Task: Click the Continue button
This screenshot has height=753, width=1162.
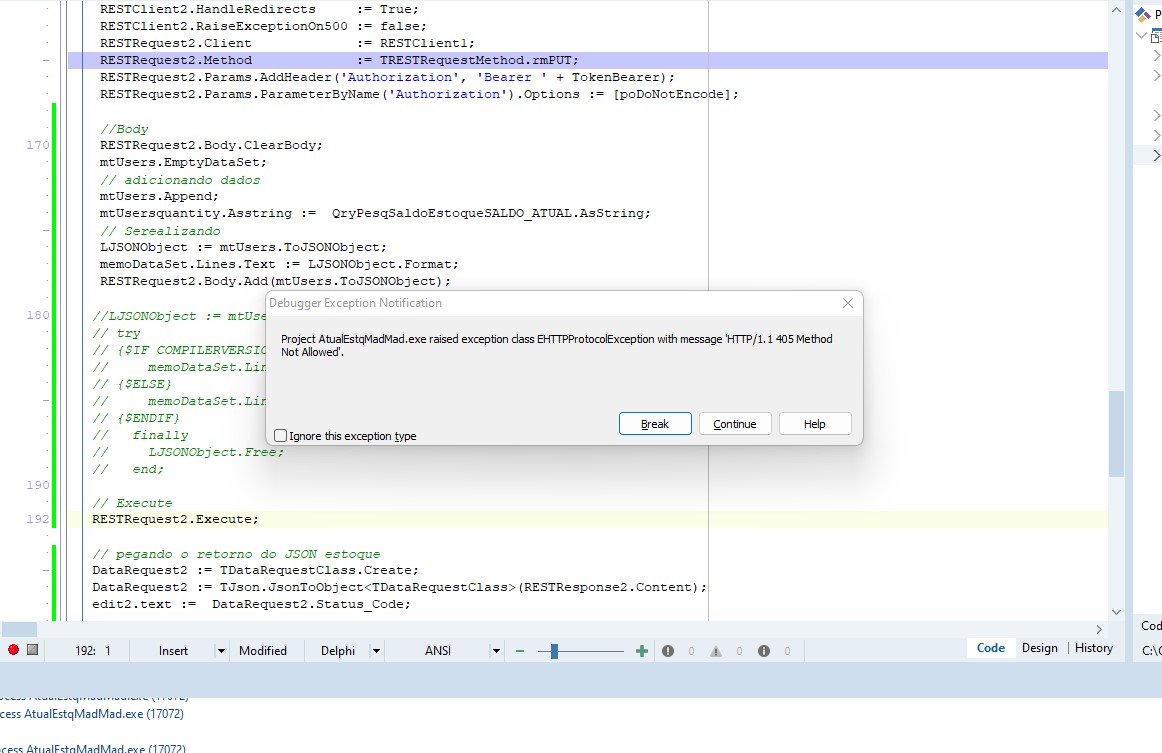Action: (735, 424)
